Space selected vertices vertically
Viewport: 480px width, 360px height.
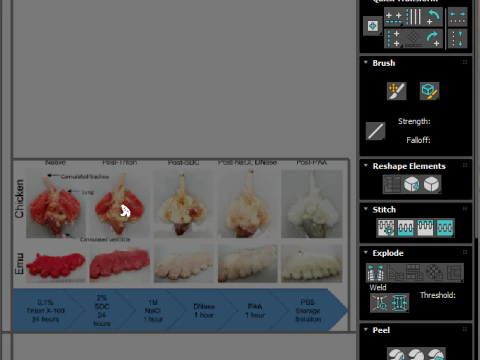tap(457, 39)
